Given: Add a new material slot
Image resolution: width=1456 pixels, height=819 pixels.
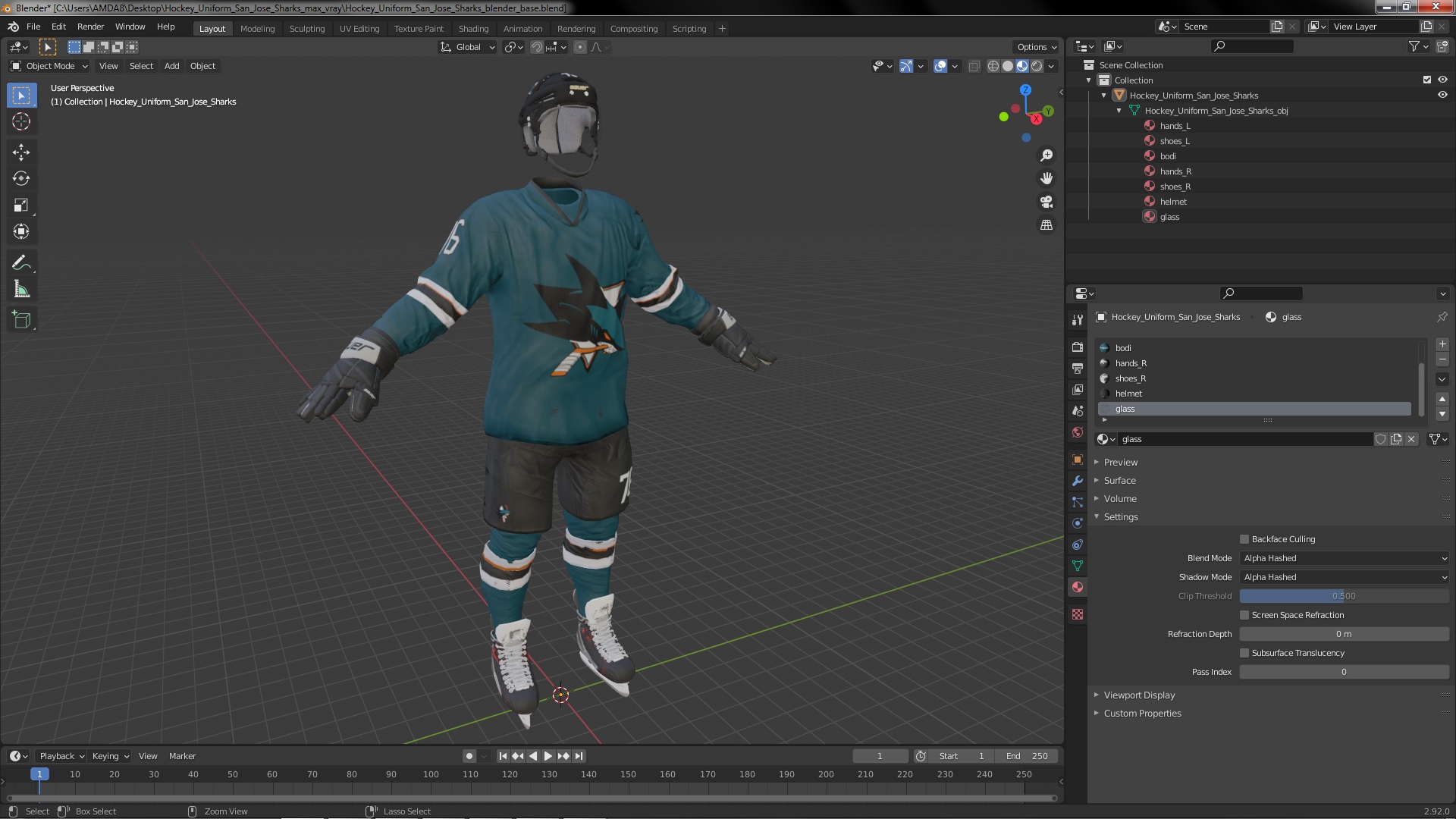Looking at the screenshot, I should point(1442,344).
